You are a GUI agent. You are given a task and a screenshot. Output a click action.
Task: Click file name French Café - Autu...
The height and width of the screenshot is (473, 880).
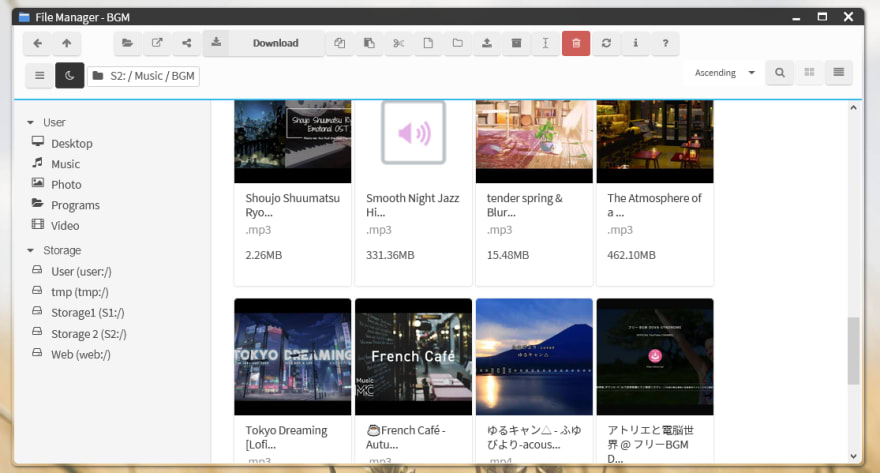(406, 437)
